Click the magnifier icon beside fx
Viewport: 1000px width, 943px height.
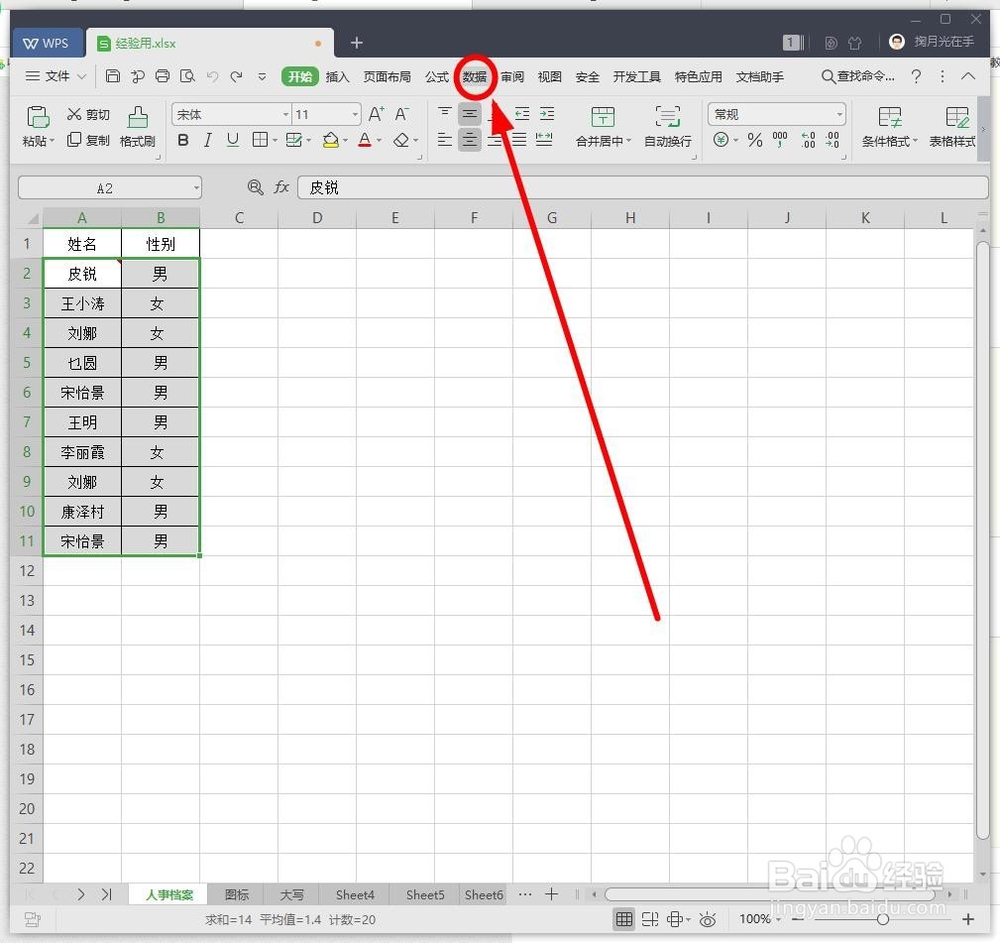[255, 187]
